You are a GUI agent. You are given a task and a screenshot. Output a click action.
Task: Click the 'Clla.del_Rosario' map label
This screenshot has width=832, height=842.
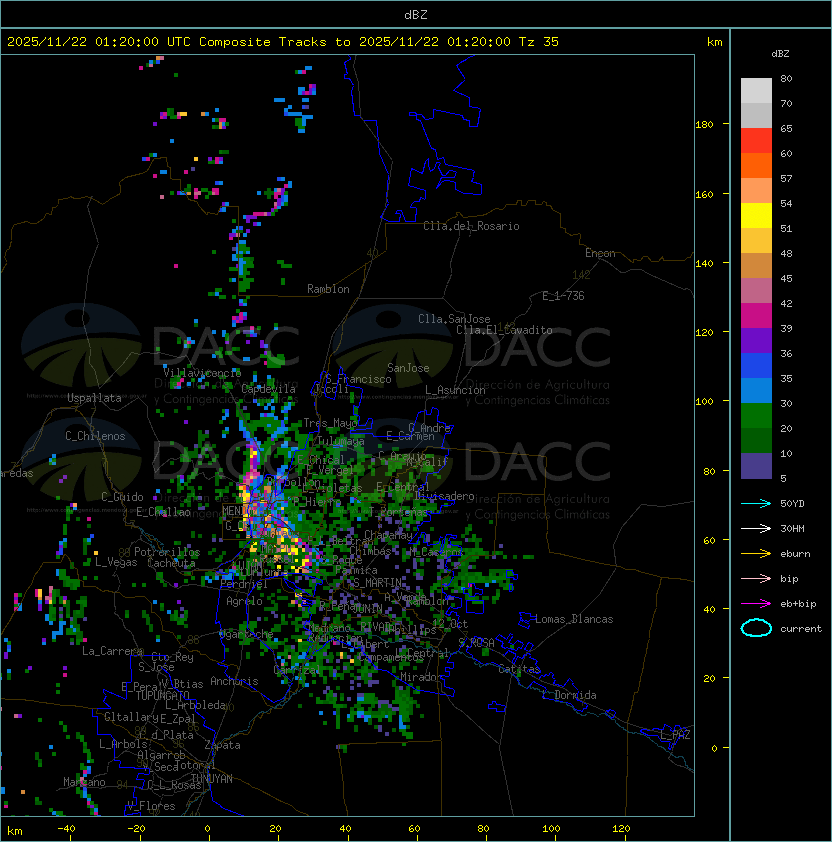[x=471, y=226]
